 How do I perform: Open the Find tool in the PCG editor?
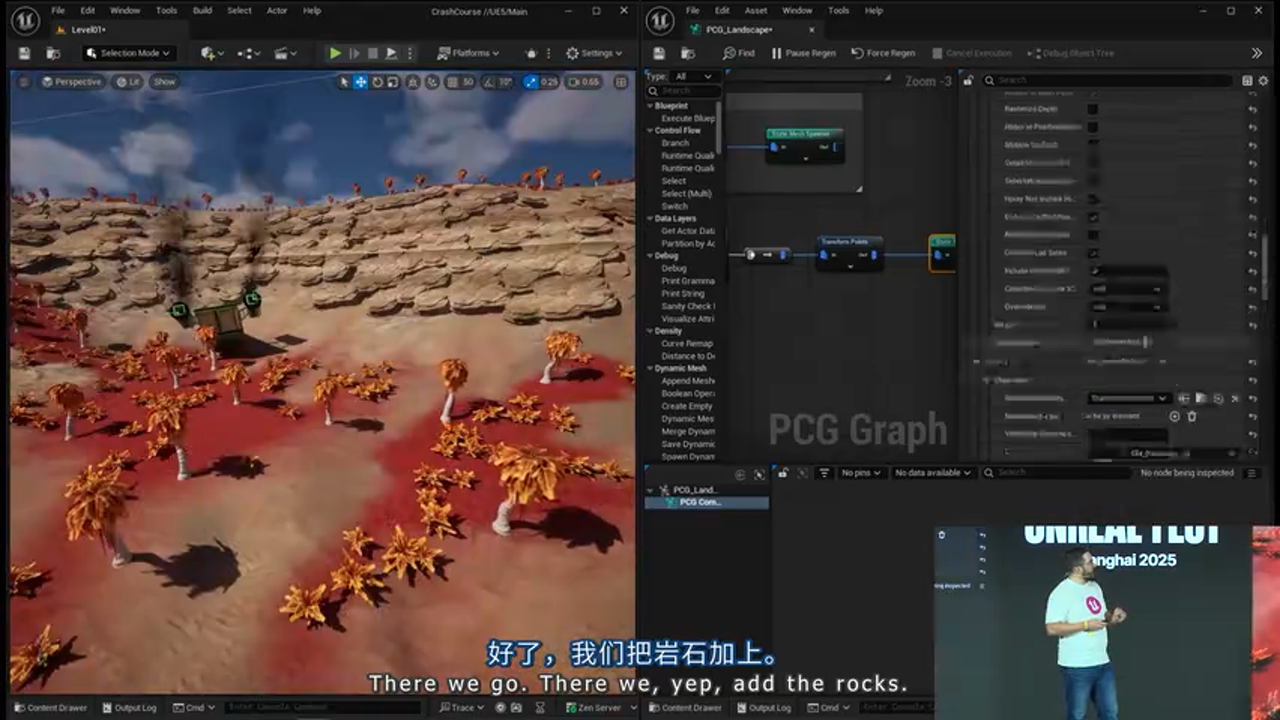coord(740,53)
